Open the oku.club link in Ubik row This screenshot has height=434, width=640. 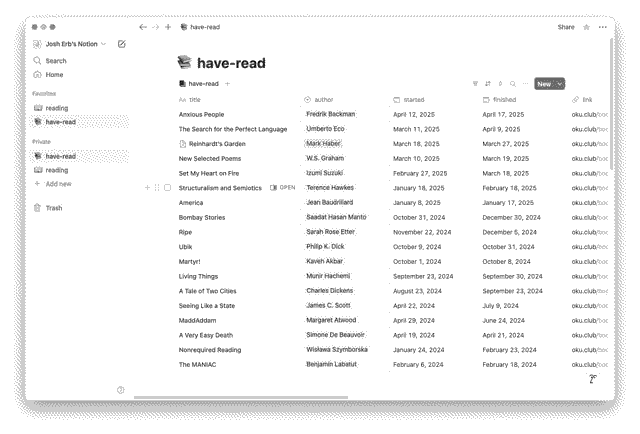click(589, 247)
